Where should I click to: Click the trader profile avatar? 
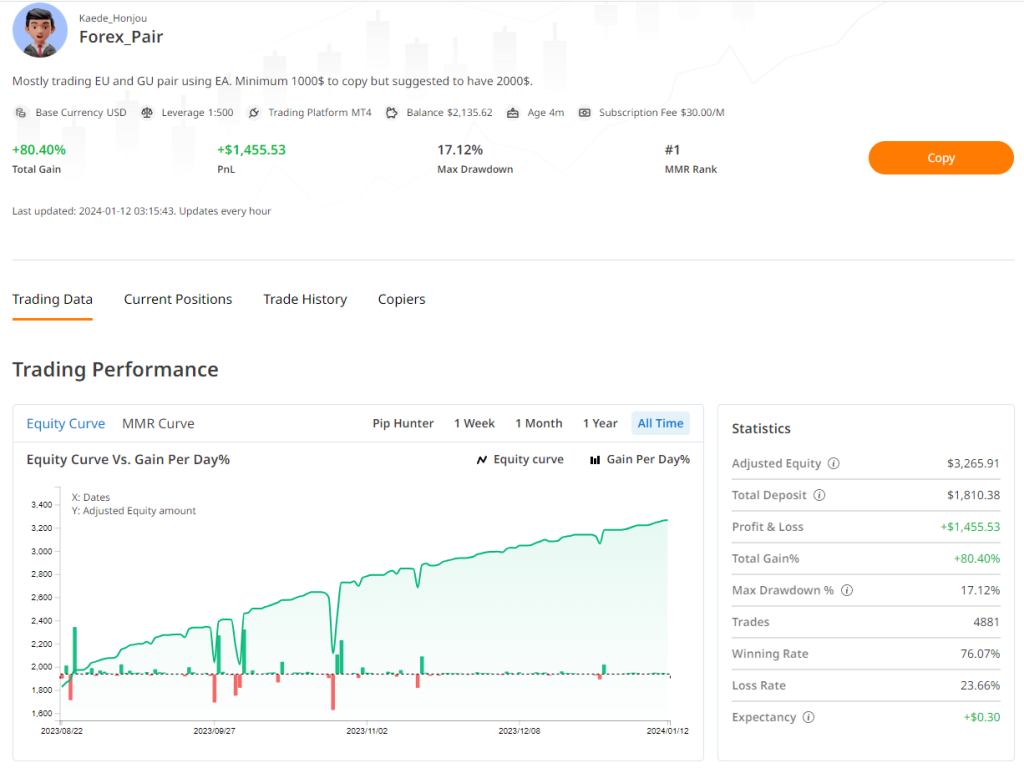[39, 30]
